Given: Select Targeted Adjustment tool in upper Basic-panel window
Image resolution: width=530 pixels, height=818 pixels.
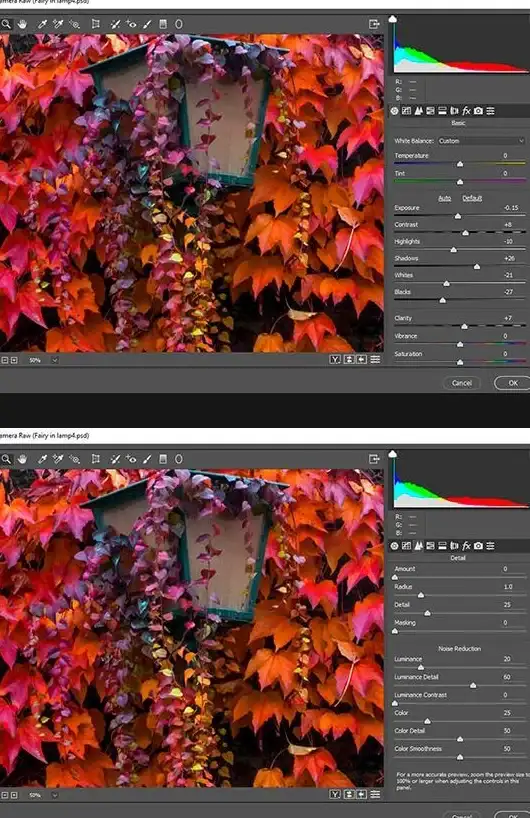Looking at the screenshot, I should click(75, 24).
